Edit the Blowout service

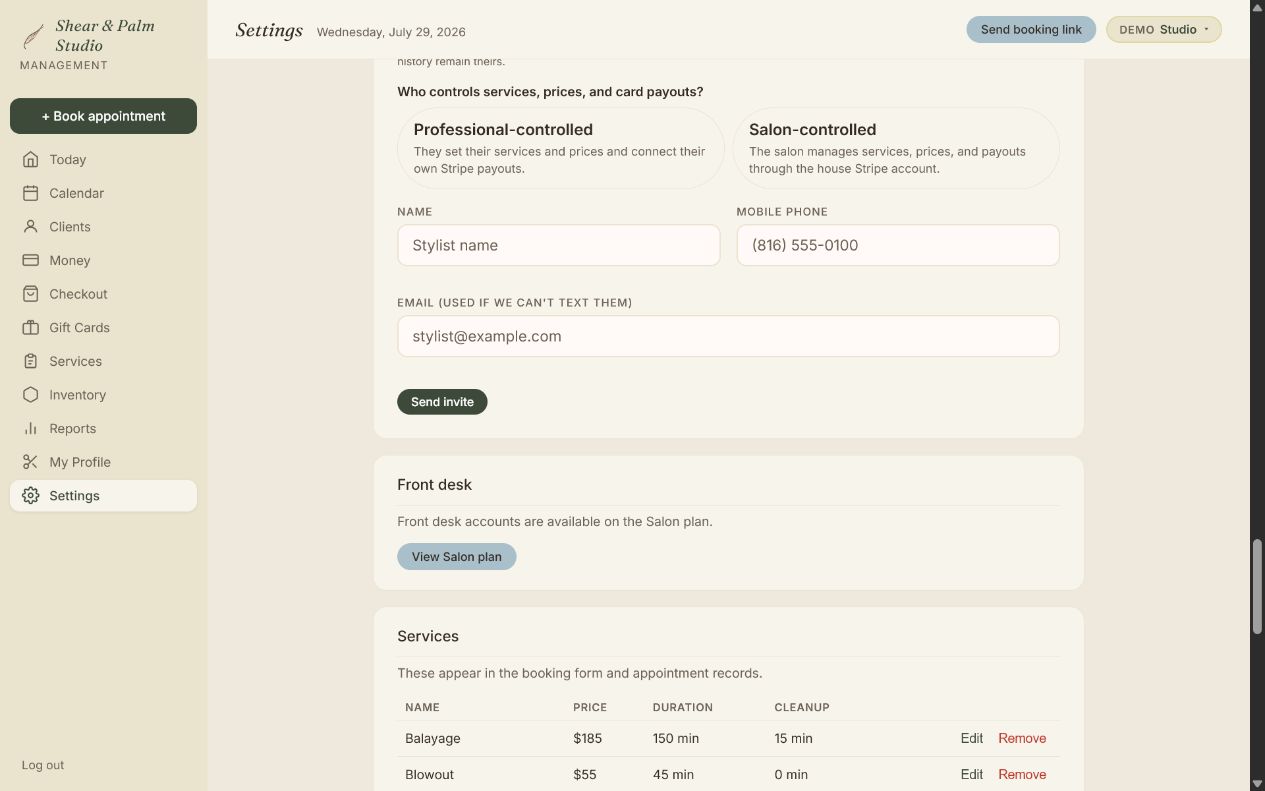(x=972, y=774)
